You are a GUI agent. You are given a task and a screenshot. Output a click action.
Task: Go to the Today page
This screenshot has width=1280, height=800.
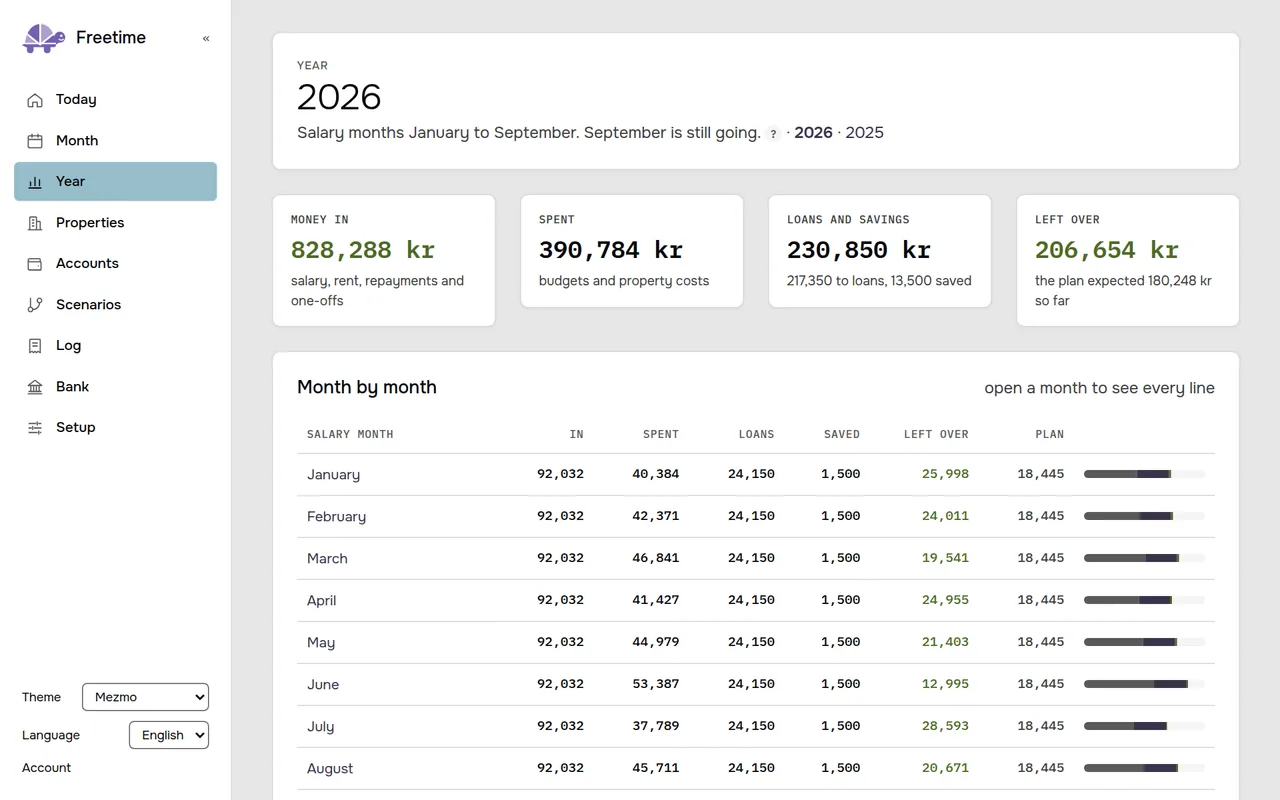coord(115,100)
